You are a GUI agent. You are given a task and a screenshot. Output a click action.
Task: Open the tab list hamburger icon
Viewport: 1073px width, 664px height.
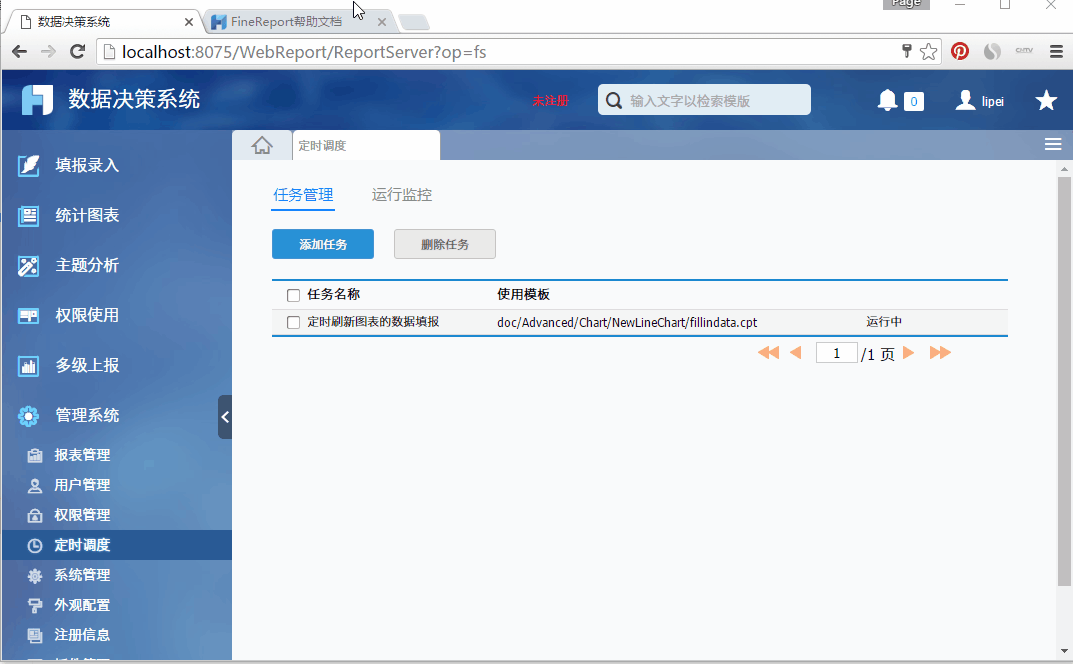pyautogui.click(x=1052, y=144)
